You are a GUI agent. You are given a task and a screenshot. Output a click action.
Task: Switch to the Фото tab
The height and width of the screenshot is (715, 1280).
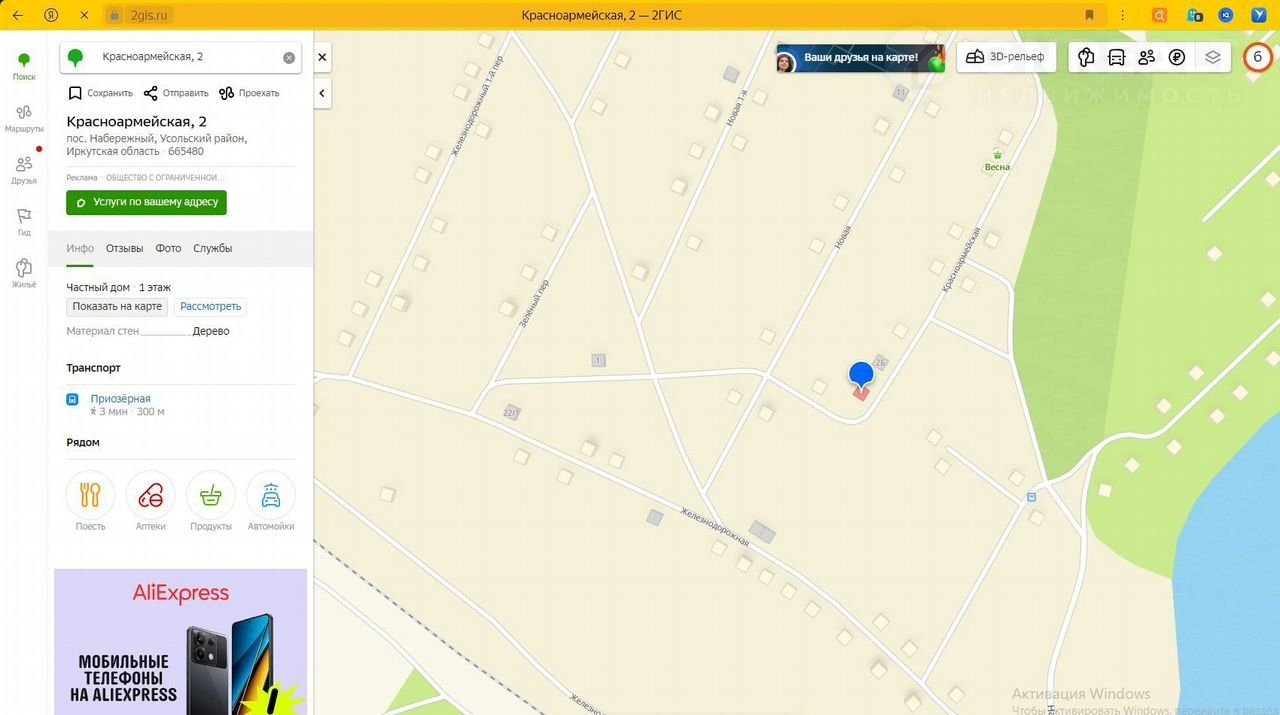click(x=168, y=248)
